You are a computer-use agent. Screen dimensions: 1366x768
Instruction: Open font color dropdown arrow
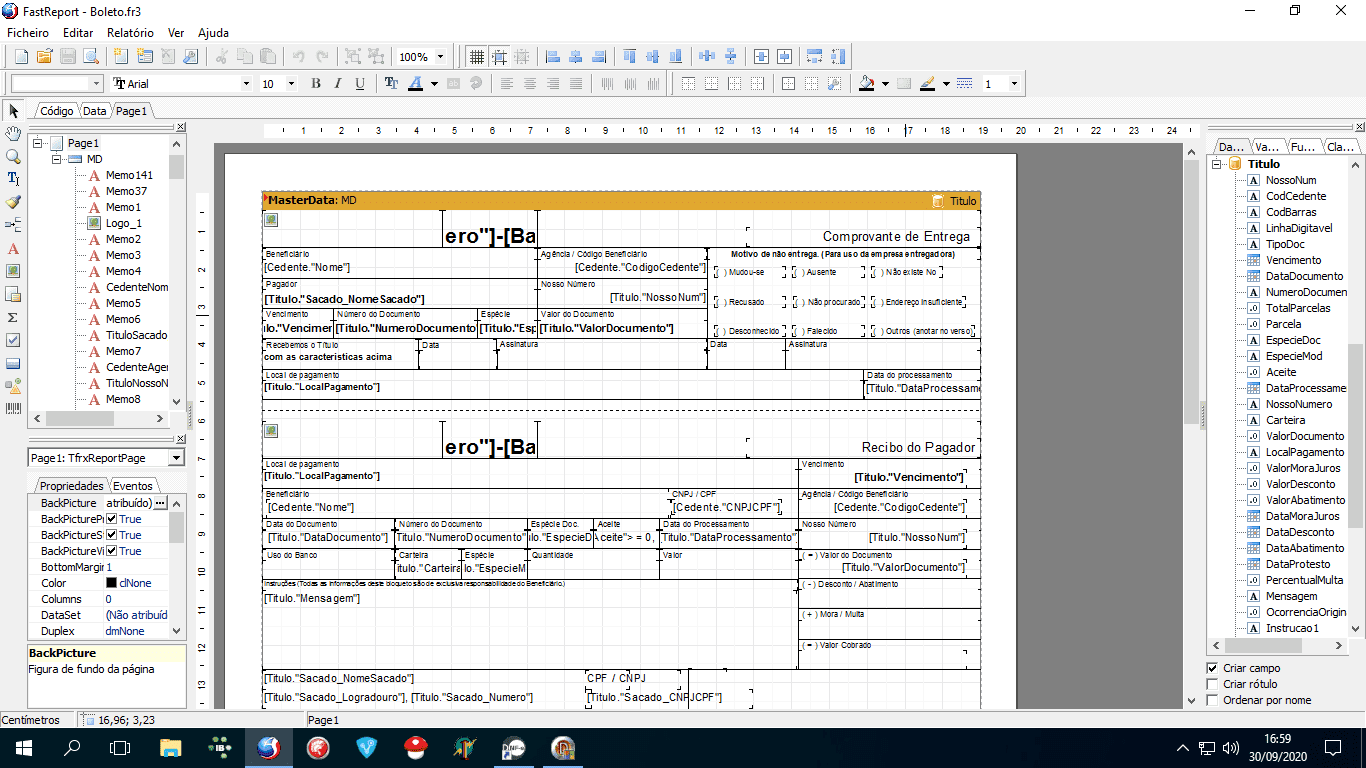point(435,84)
